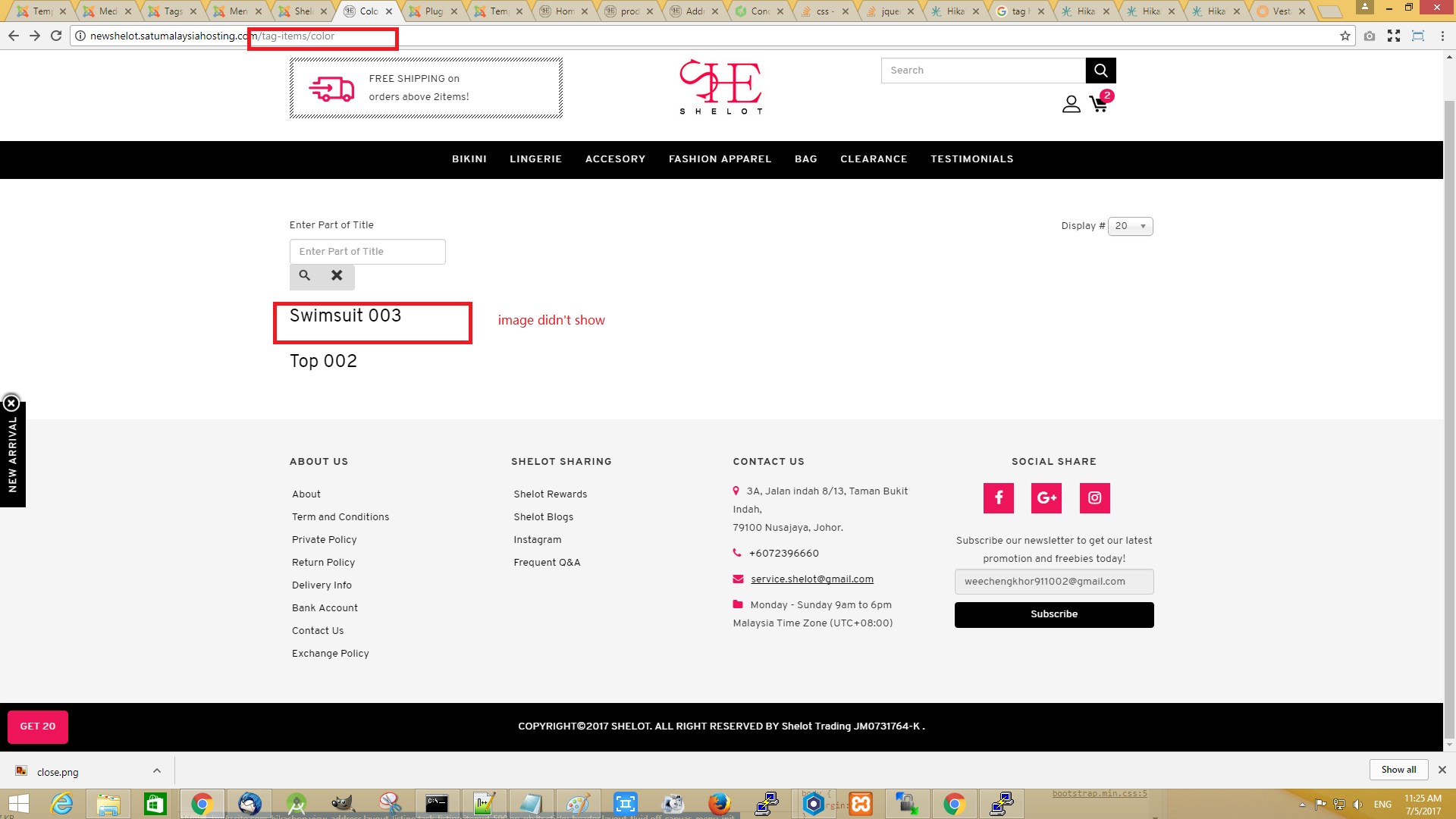Viewport: 1456px width, 819px height.
Task: Expand the close.png download options arrow
Action: [x=157, y=770]
